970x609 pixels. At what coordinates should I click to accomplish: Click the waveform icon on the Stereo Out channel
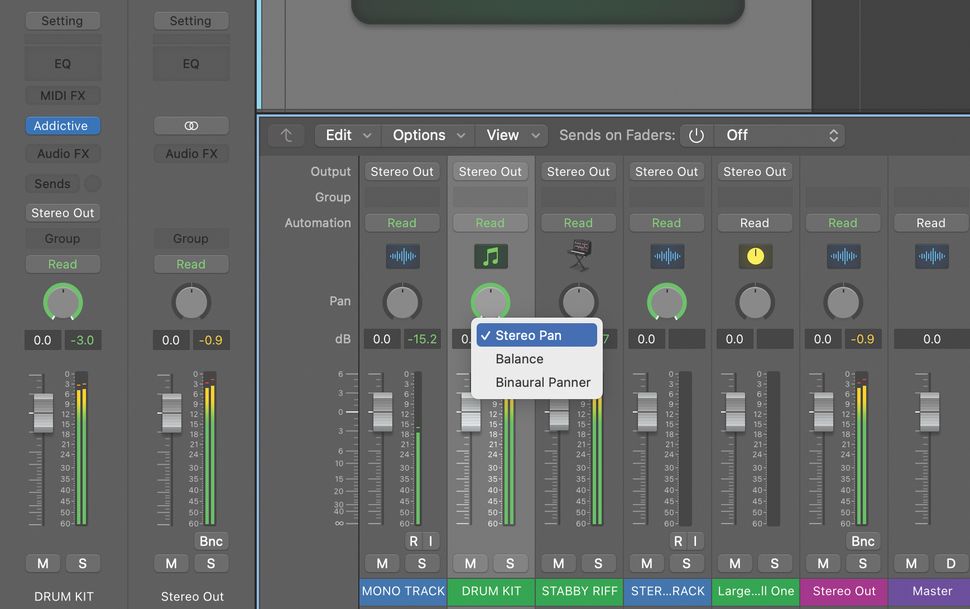(843, 256)
